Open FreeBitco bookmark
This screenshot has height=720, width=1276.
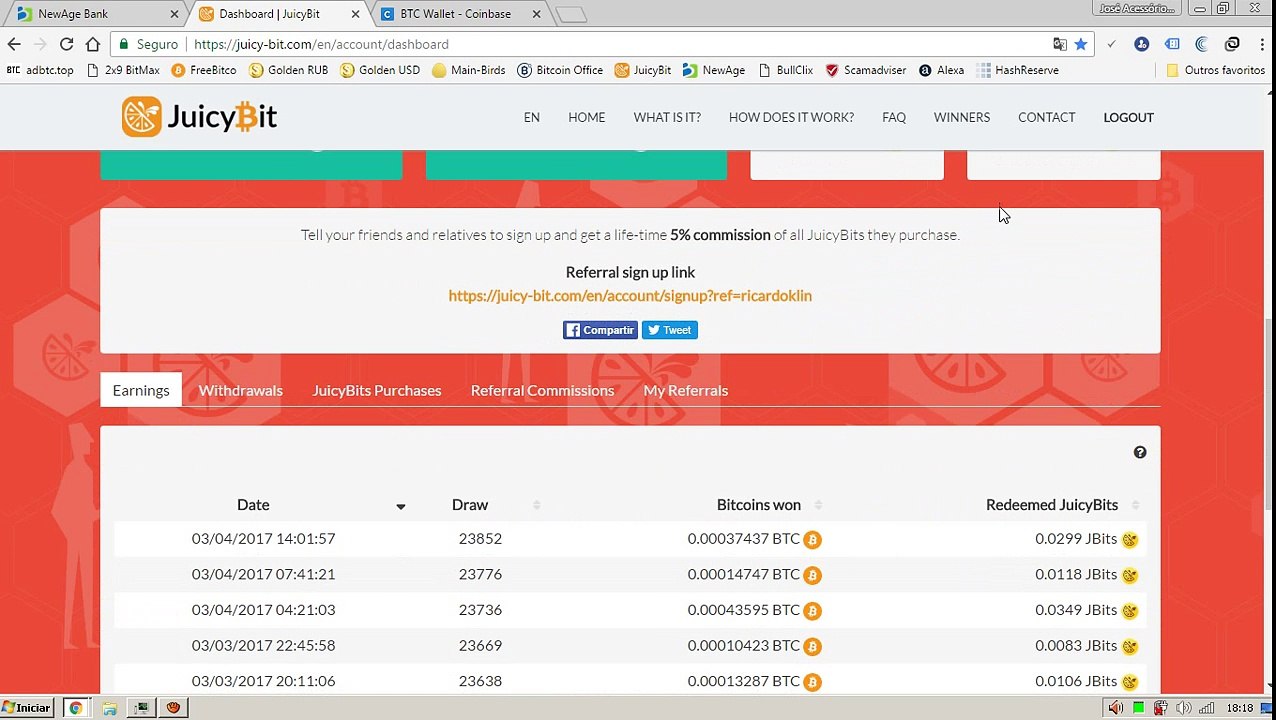(204, 70)
